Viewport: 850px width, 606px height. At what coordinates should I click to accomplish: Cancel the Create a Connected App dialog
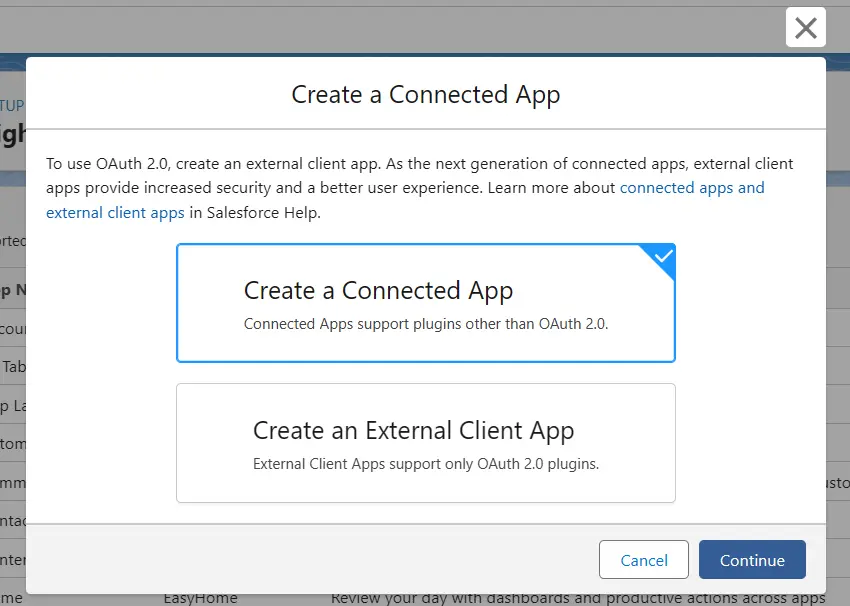(x=643, y=560)
